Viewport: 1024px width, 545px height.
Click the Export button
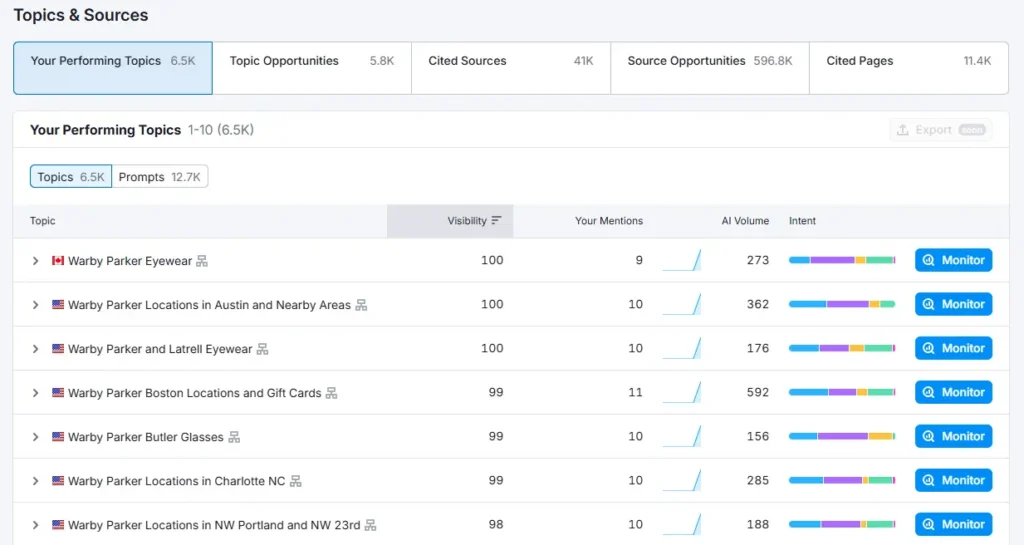click(940, 130)
